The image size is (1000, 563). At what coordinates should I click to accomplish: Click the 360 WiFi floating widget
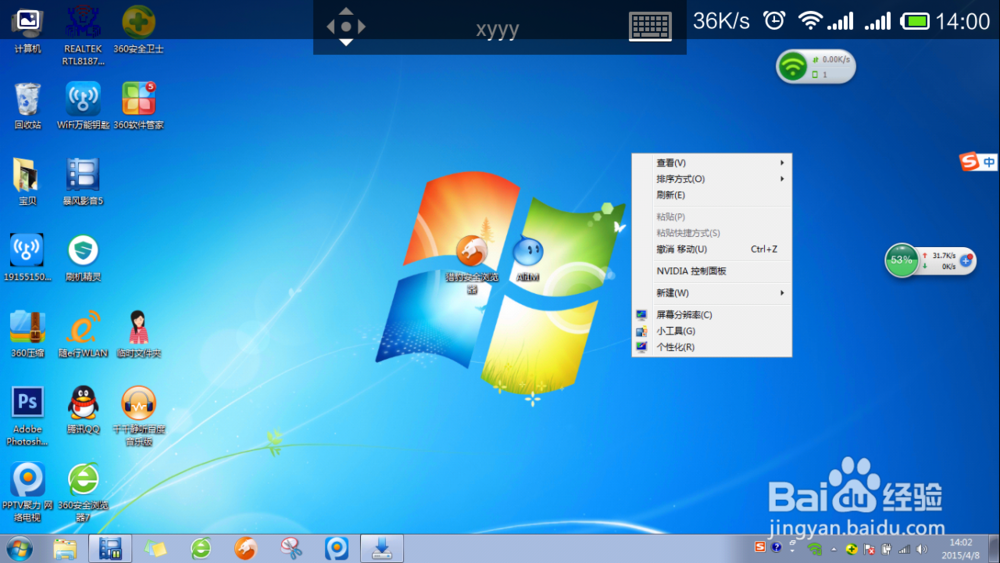point(816,66)
